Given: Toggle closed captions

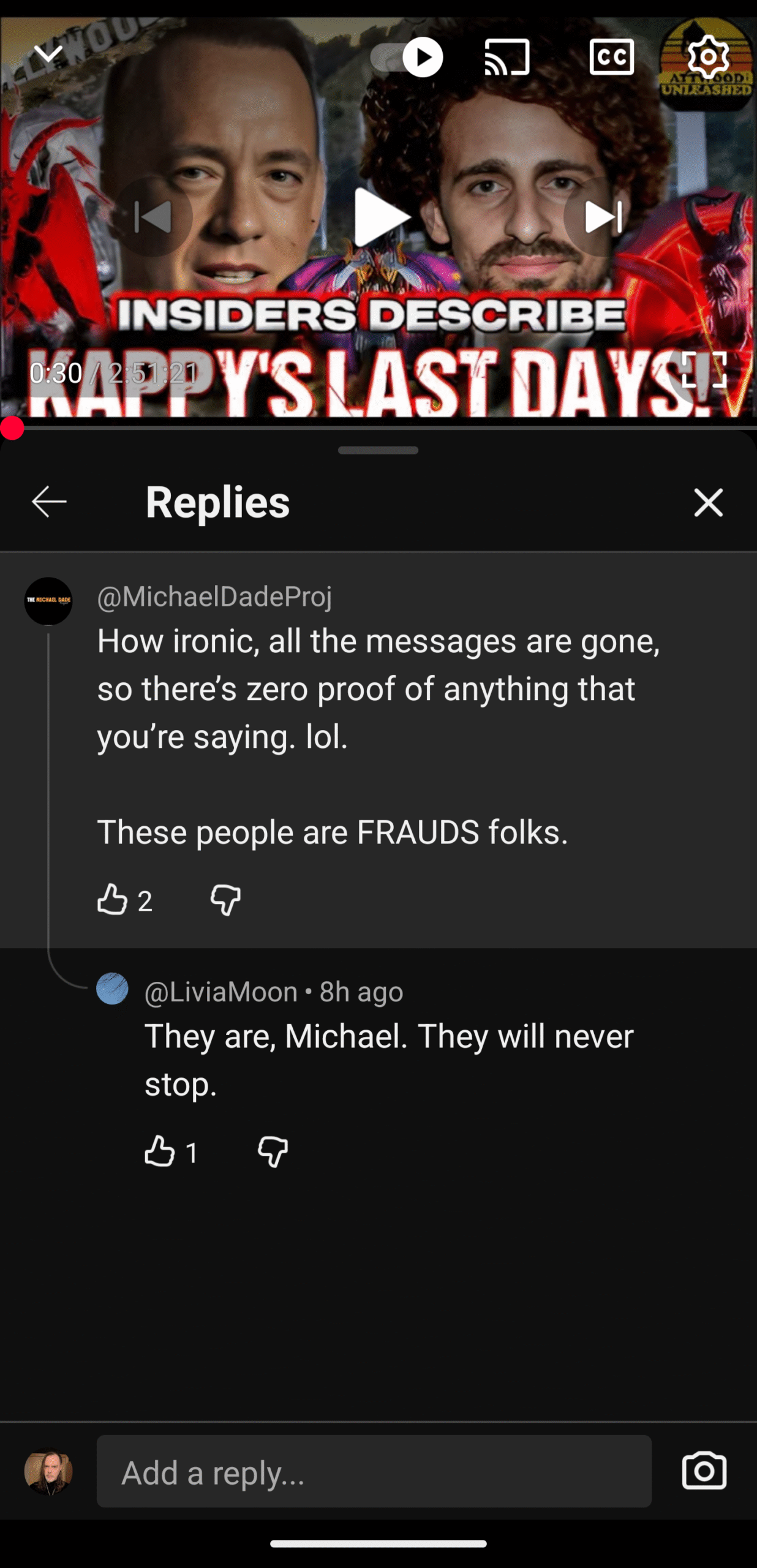Looking at the screenshot, I should coord(611,58).
